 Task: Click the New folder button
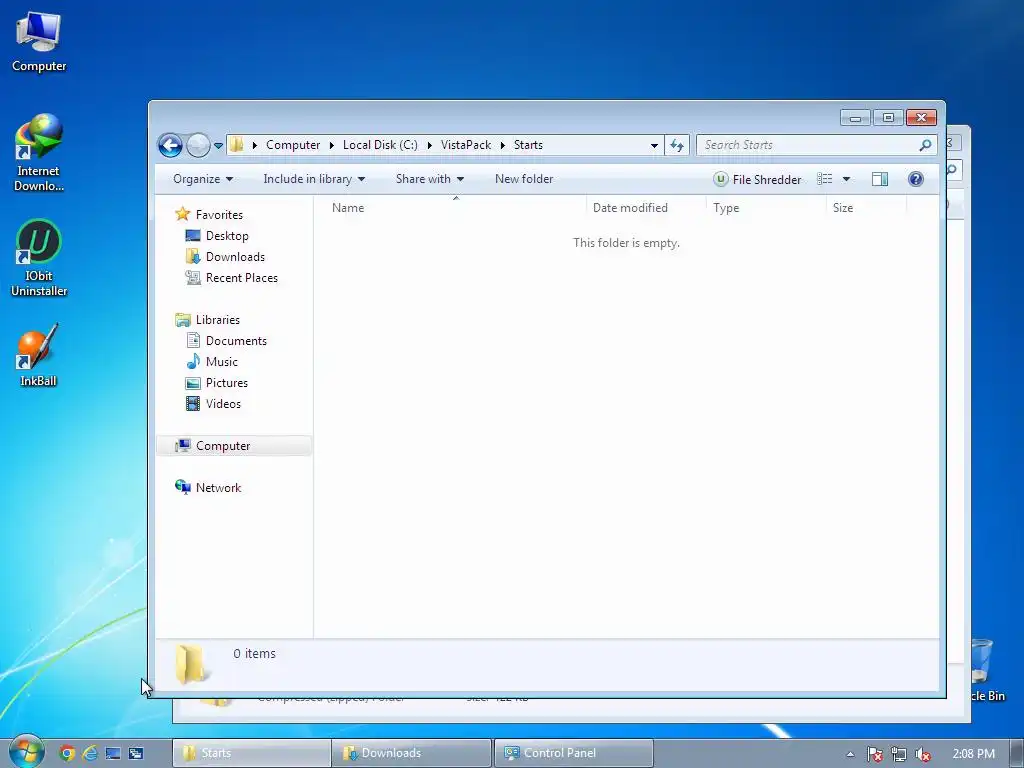click(524, 179)
